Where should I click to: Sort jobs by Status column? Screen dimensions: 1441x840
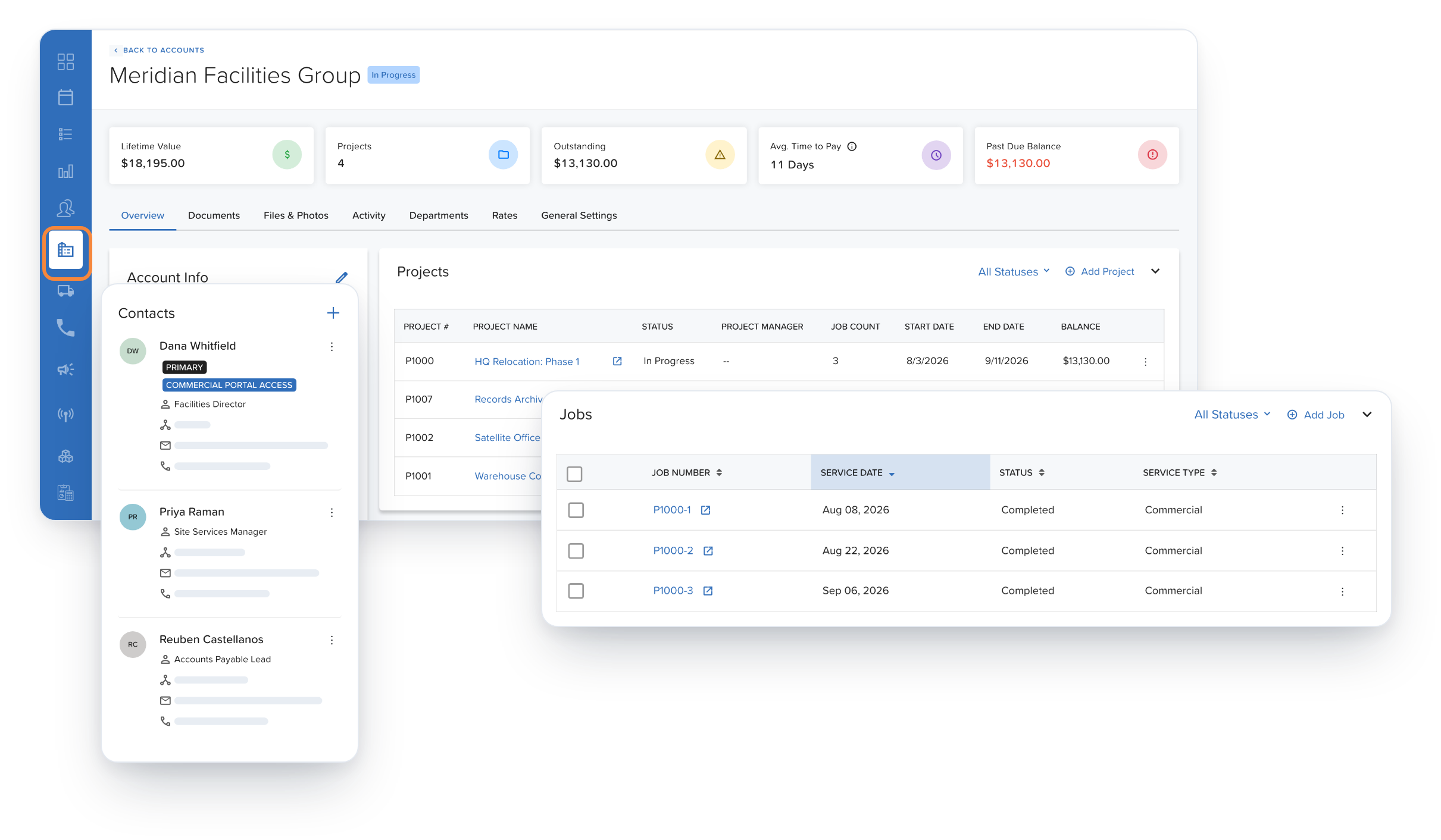[1022, 472]
